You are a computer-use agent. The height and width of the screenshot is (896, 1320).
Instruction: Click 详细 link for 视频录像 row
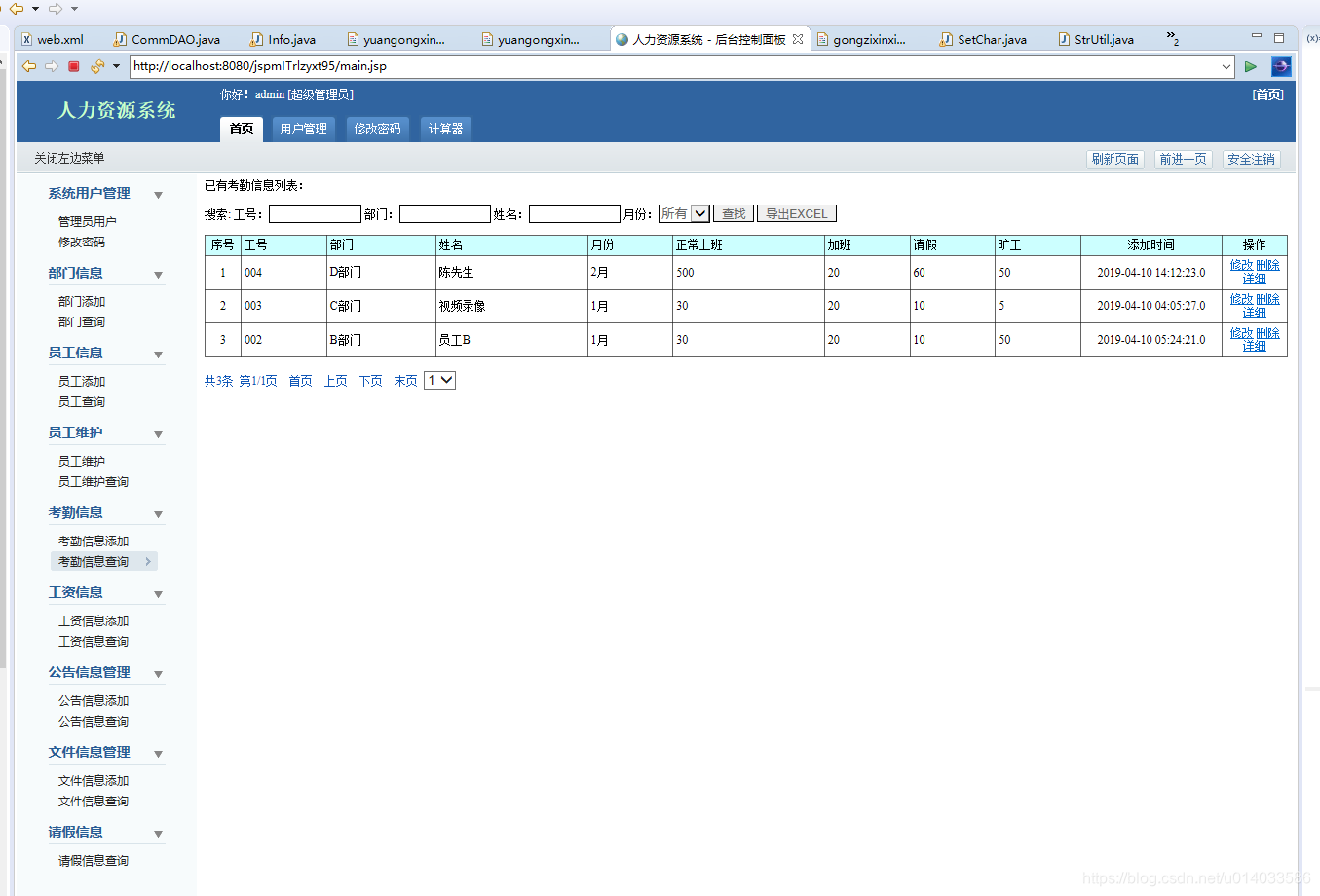[x=1254, y=313]
